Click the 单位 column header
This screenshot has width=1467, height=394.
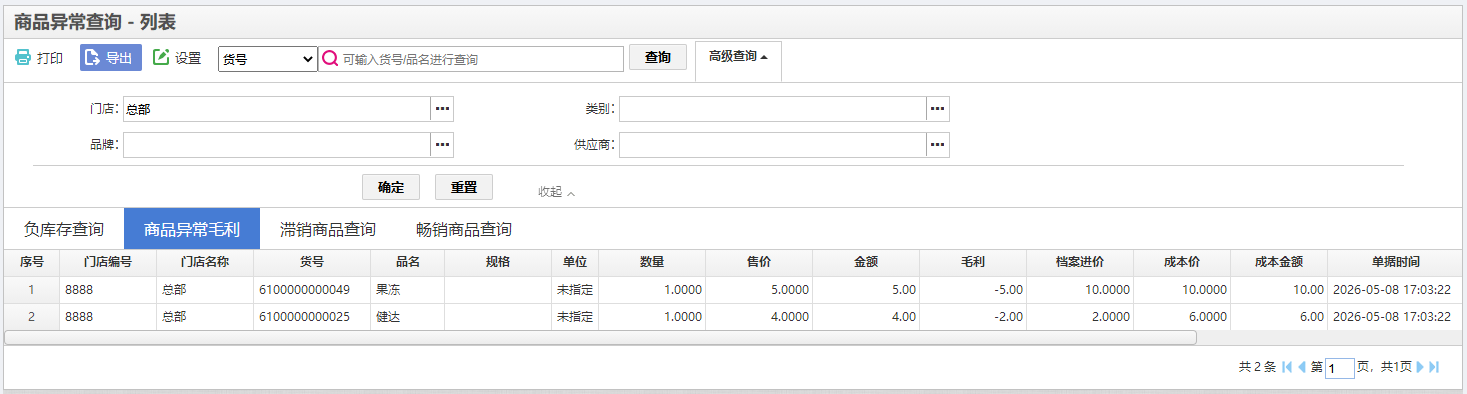coord(575,262)
